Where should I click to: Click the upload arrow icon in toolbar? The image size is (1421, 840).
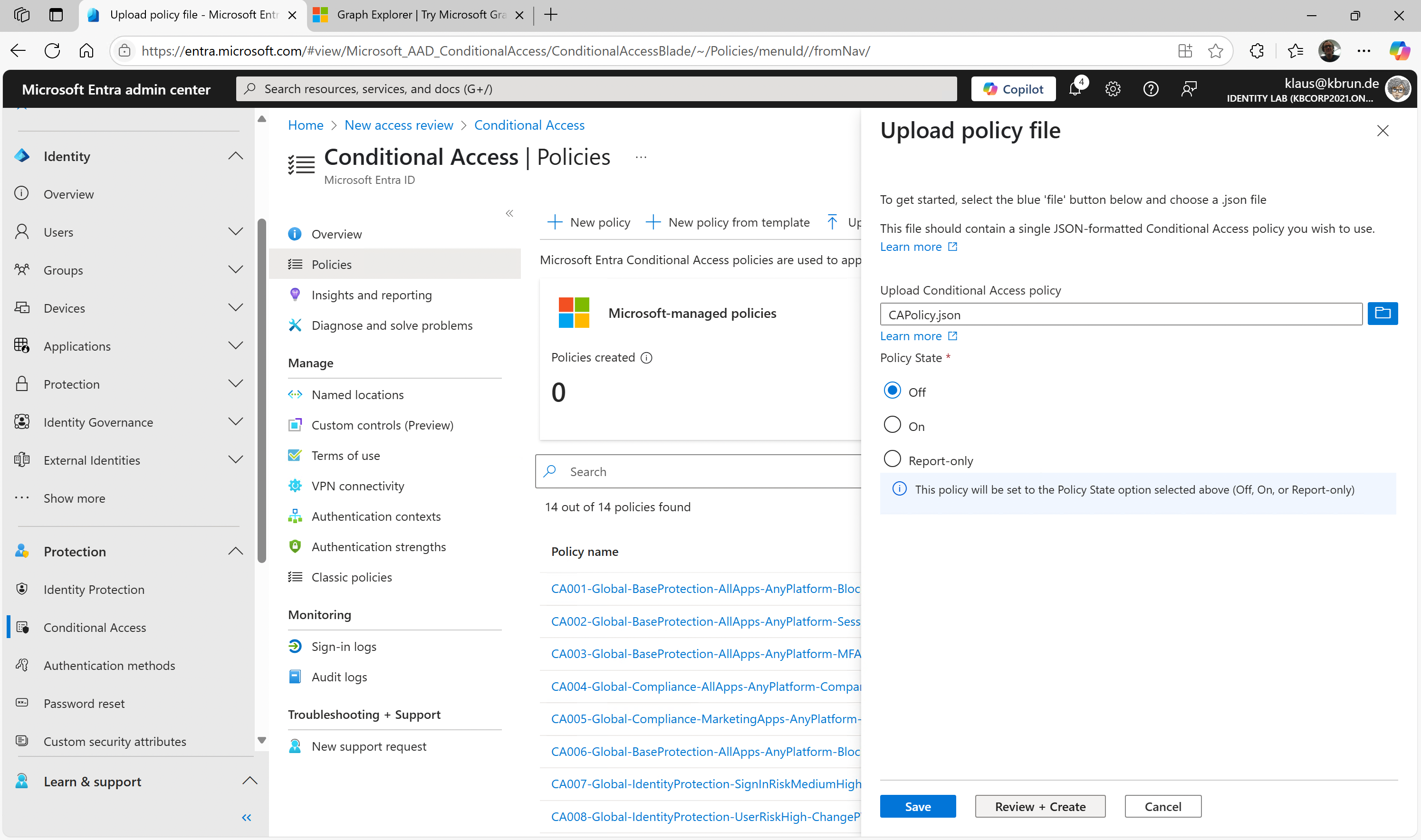[x=832, y=222]
